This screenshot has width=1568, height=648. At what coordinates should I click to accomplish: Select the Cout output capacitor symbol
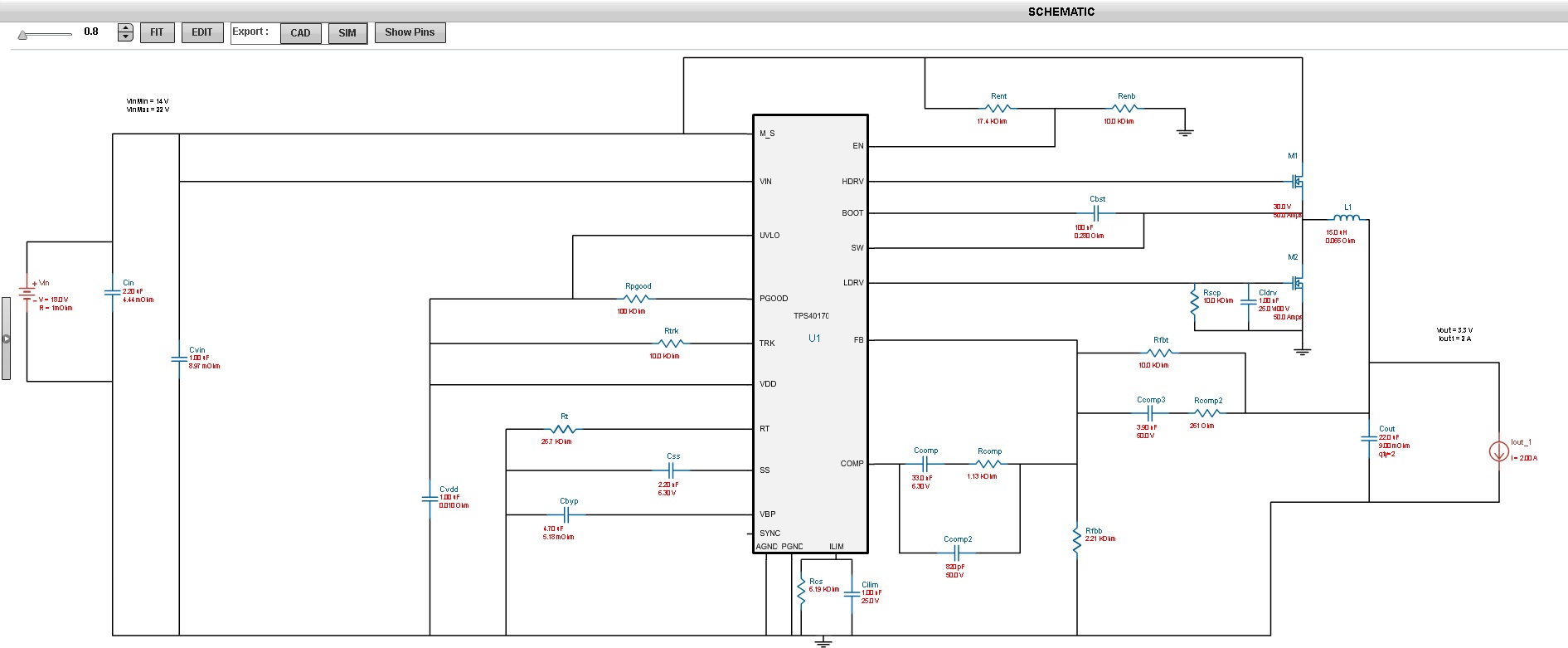[x=1369, y=437]
